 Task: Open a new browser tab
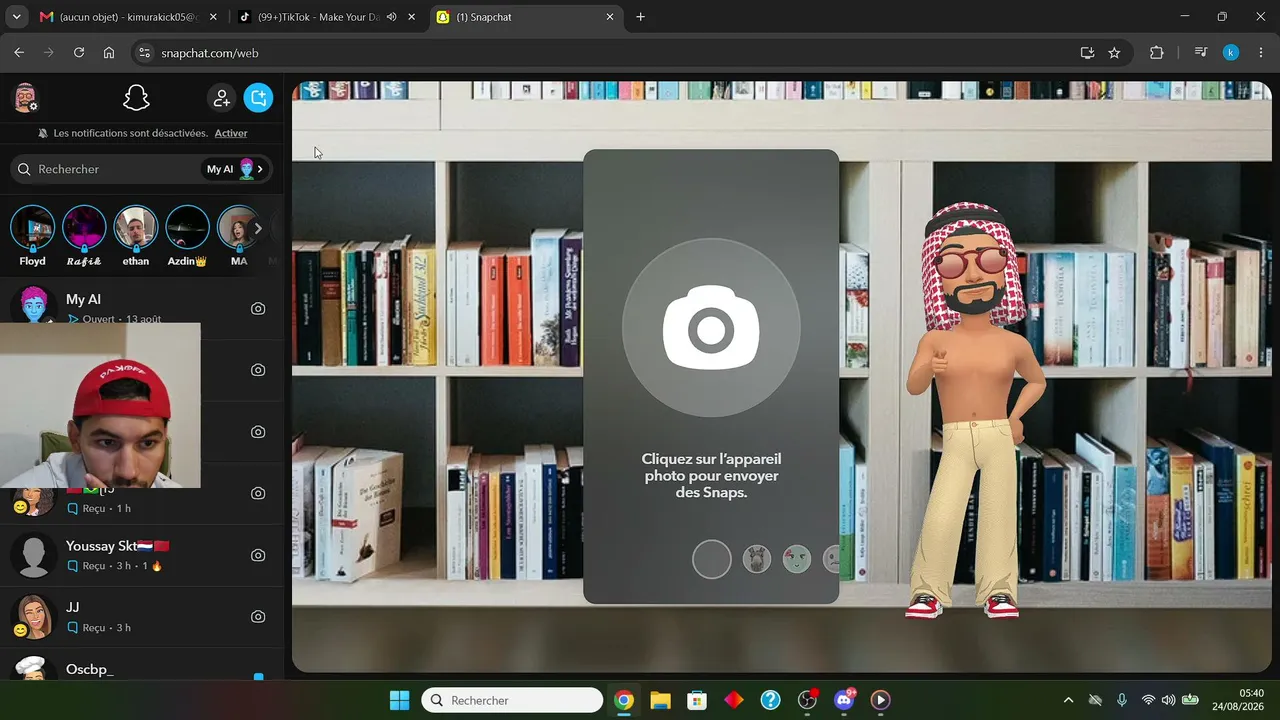coord(641,17)
